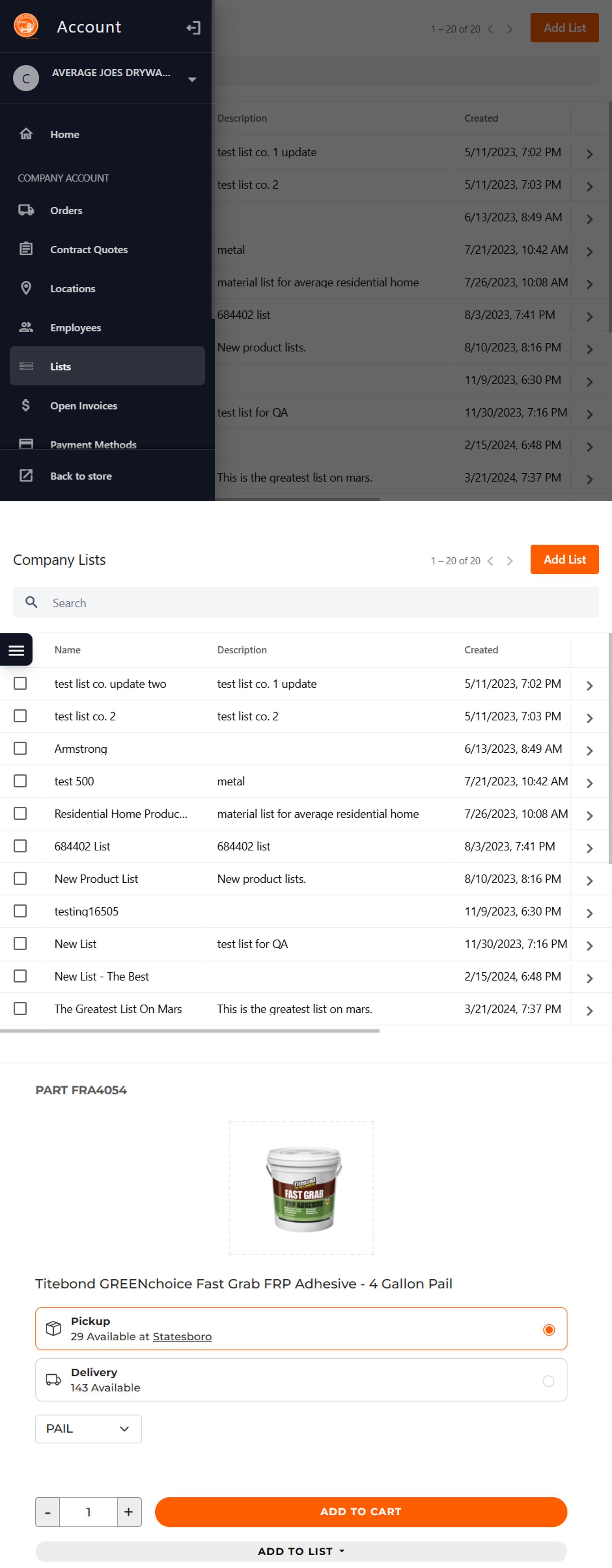Image resolution: width=612 pixels, height=1568 pixels.
Task: Check the testing16505 row checkbox
Action: [20, 911]
